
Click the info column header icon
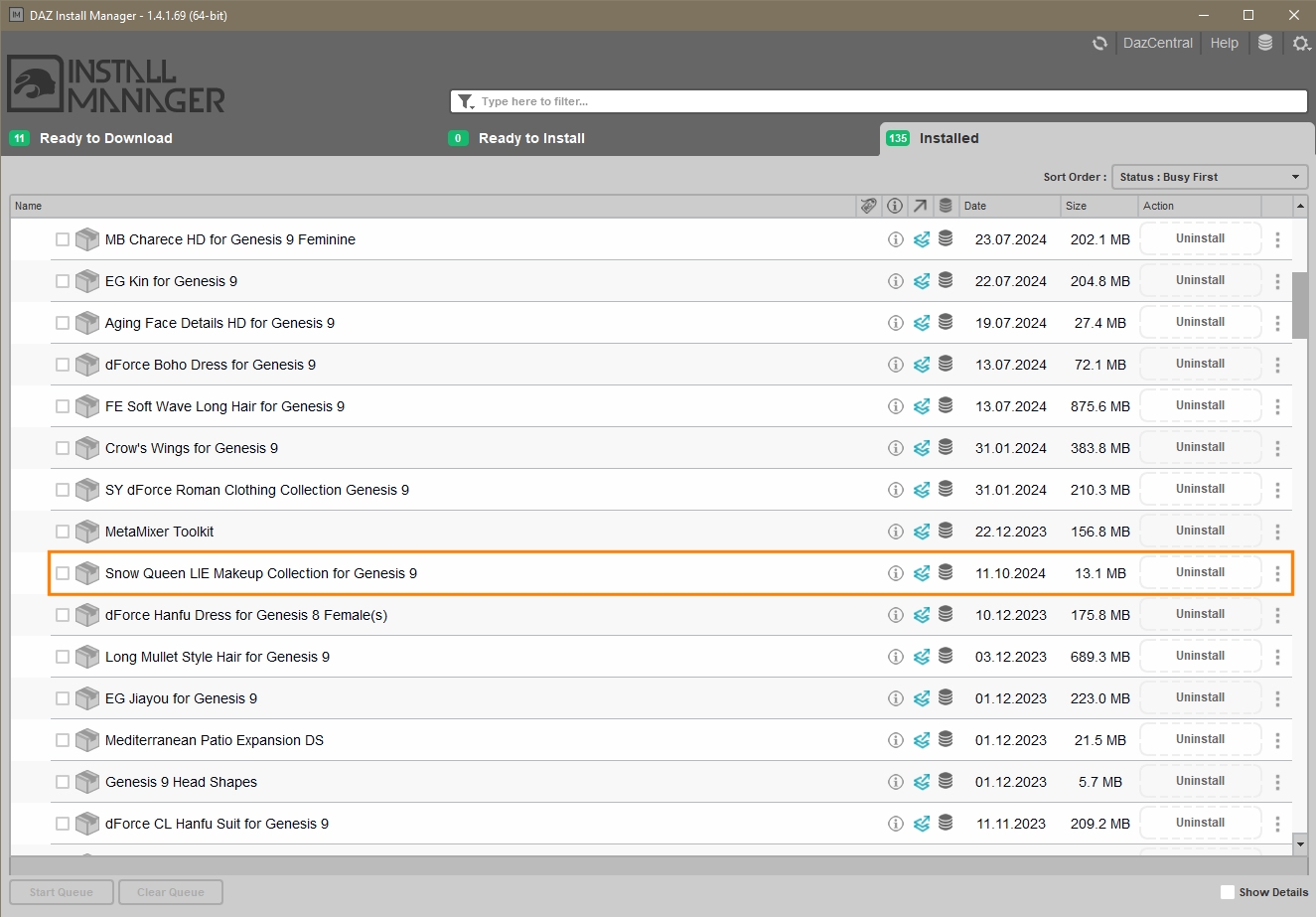895,206
